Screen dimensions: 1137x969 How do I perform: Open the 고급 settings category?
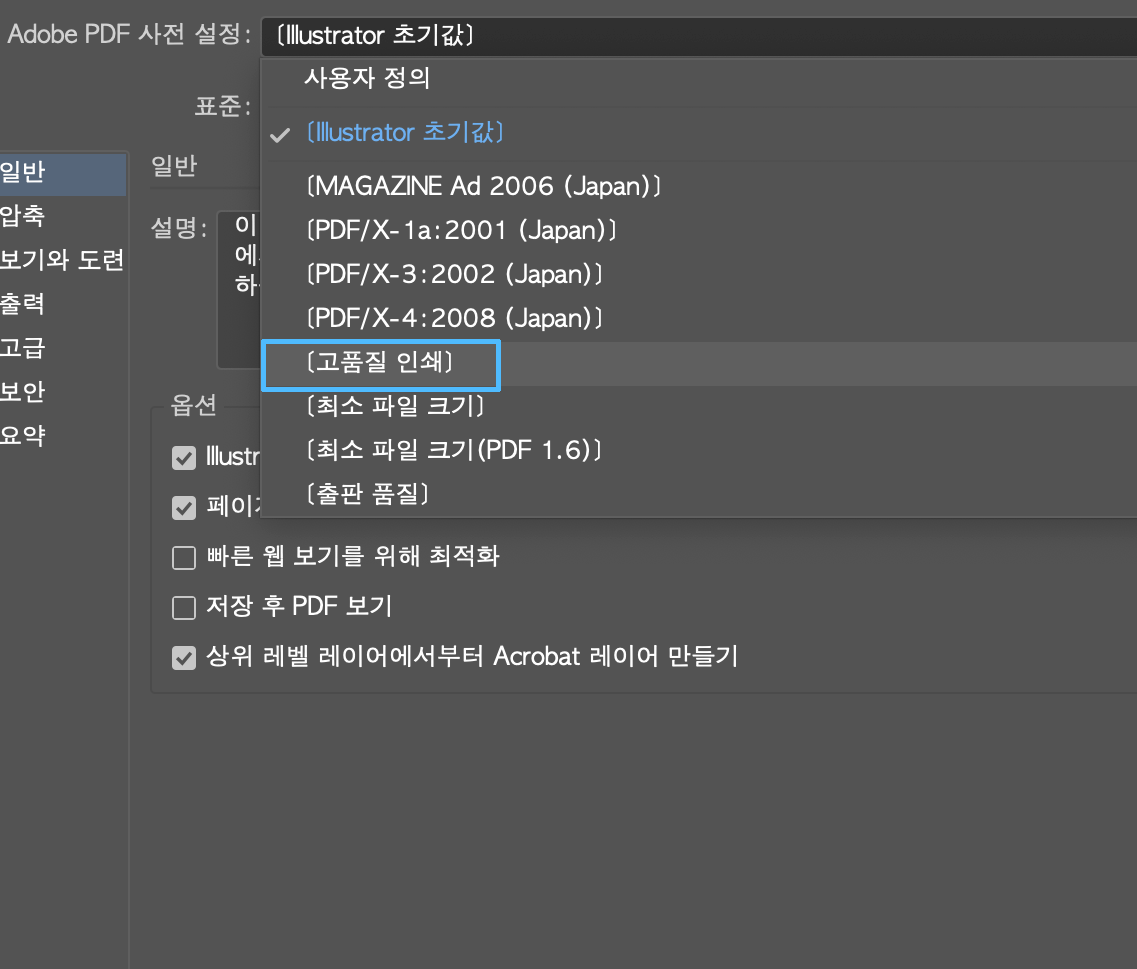63,348
